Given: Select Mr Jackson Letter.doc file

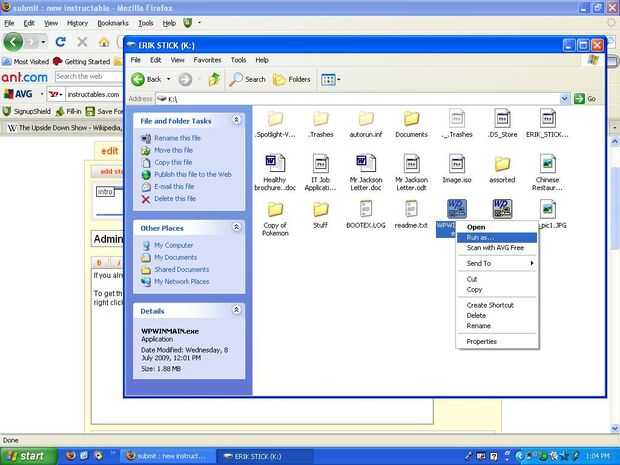Looking at the screenshot, I should (x=366, y=172).
